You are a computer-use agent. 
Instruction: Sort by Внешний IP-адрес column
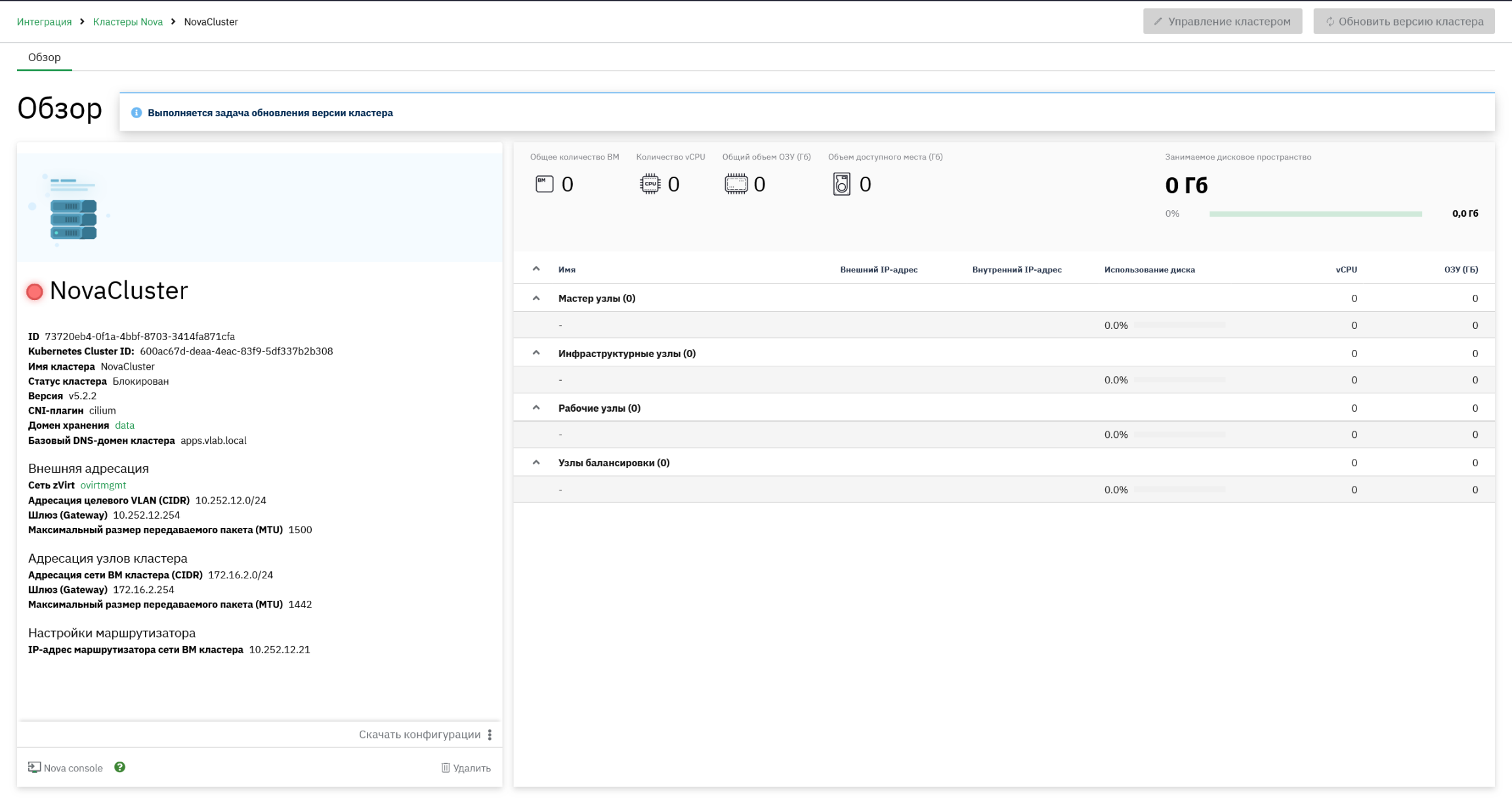point(879,270)
